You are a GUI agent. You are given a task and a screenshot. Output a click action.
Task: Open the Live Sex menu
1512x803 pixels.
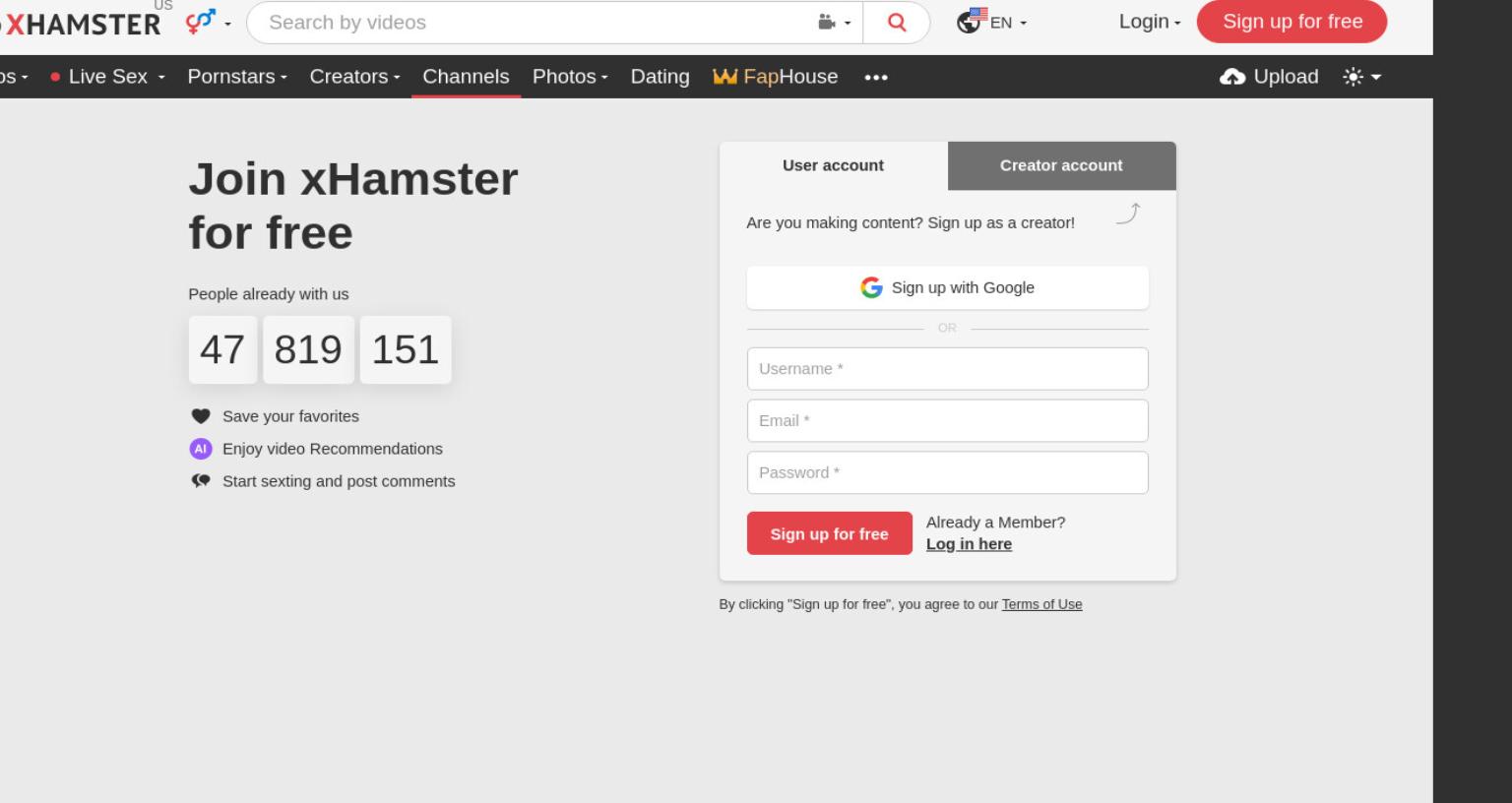[x=108, y=77]
